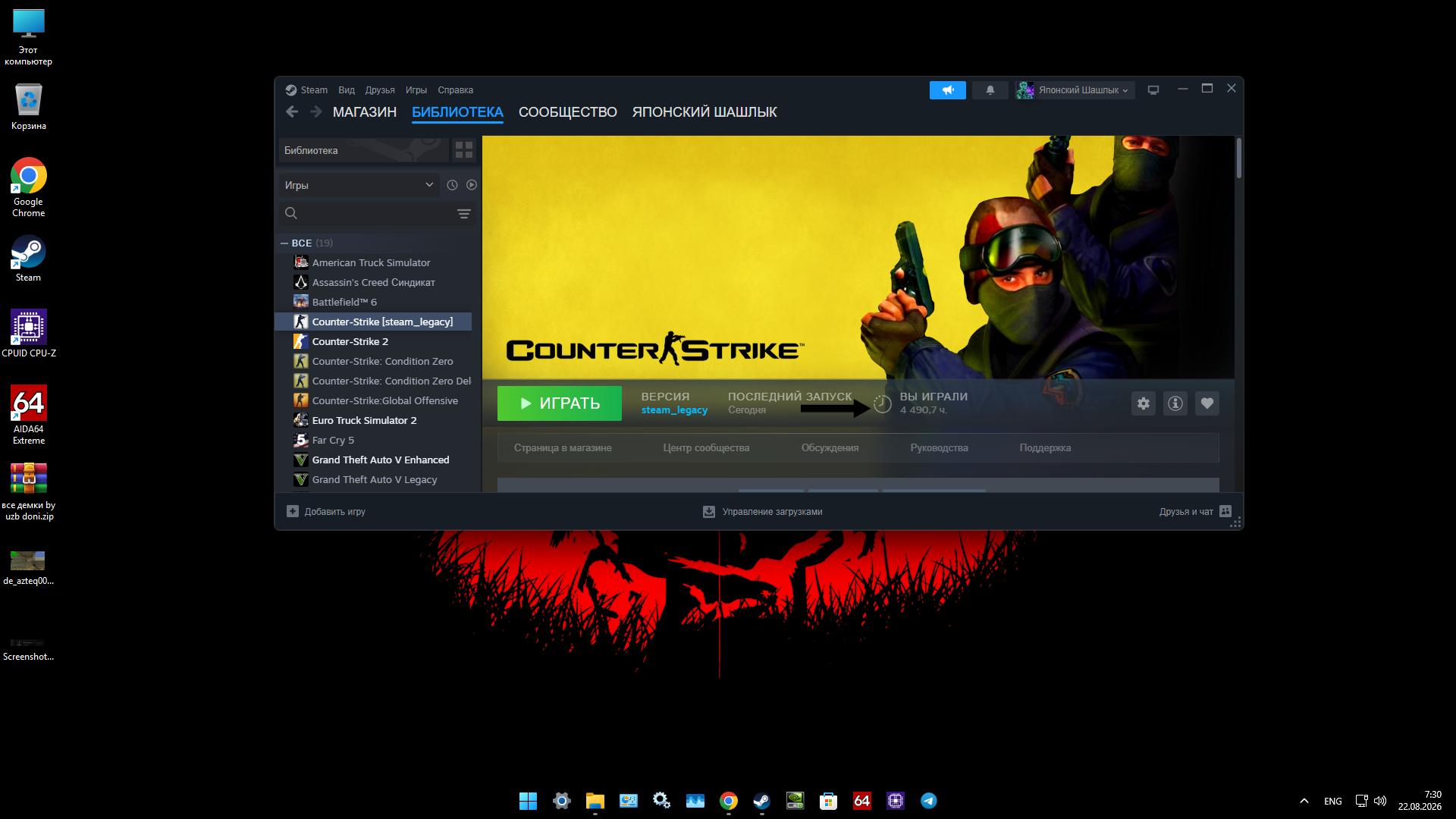Open Windows Start button on taskbar
This screenshot has width=1456, height=819.
pyautogui.click(x=528, y=801)
